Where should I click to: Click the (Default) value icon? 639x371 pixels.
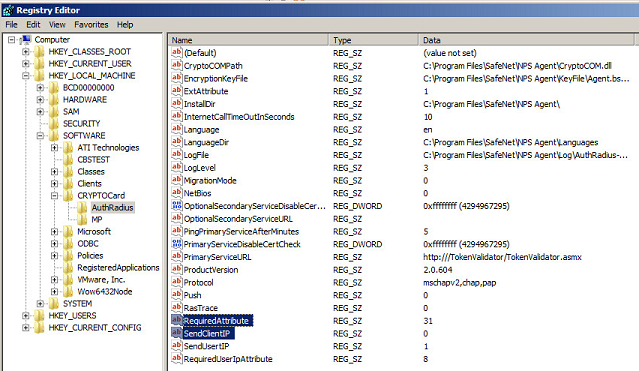click(x=176, y=52)
